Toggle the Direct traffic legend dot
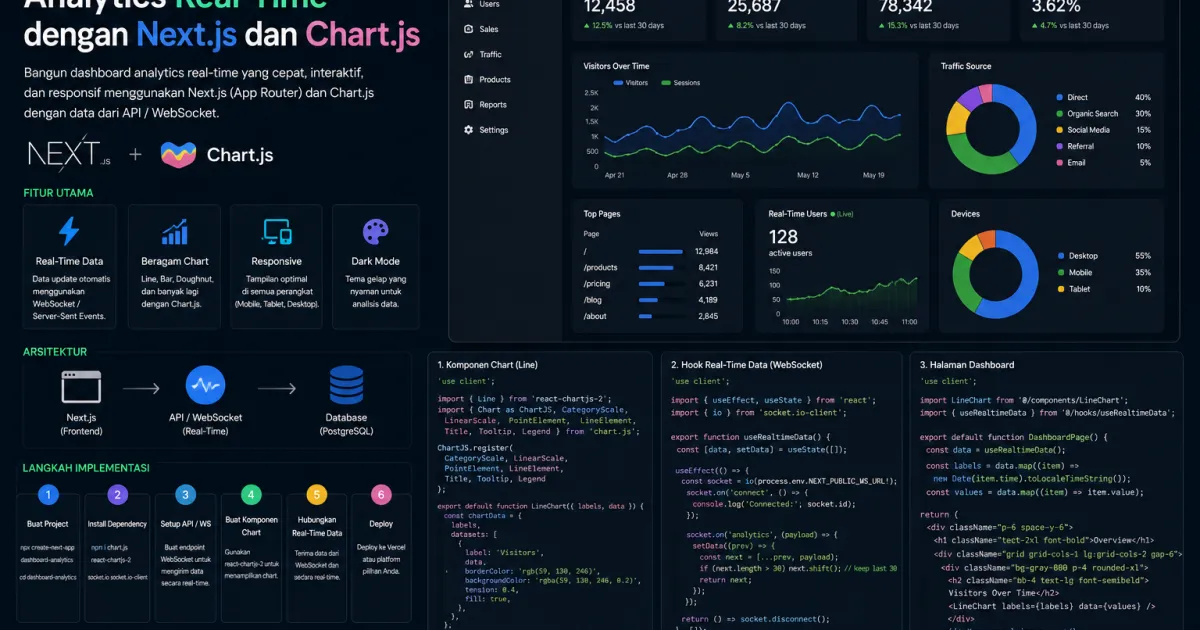The width and height of the screenshot is (1200, 630). coord(1059,97)
